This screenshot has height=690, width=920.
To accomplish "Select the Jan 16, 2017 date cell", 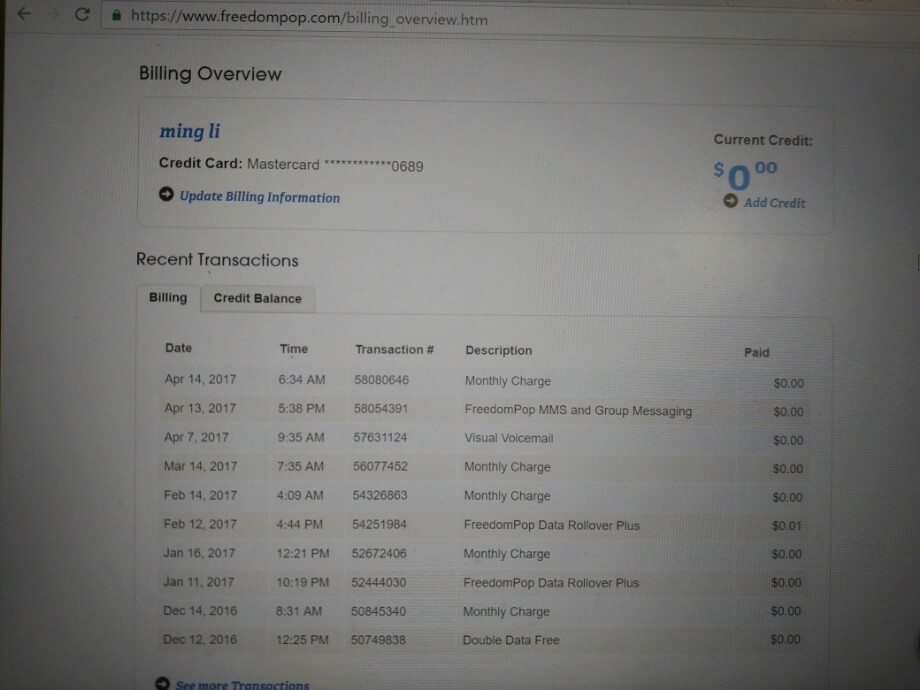I will tap(199, 553).
